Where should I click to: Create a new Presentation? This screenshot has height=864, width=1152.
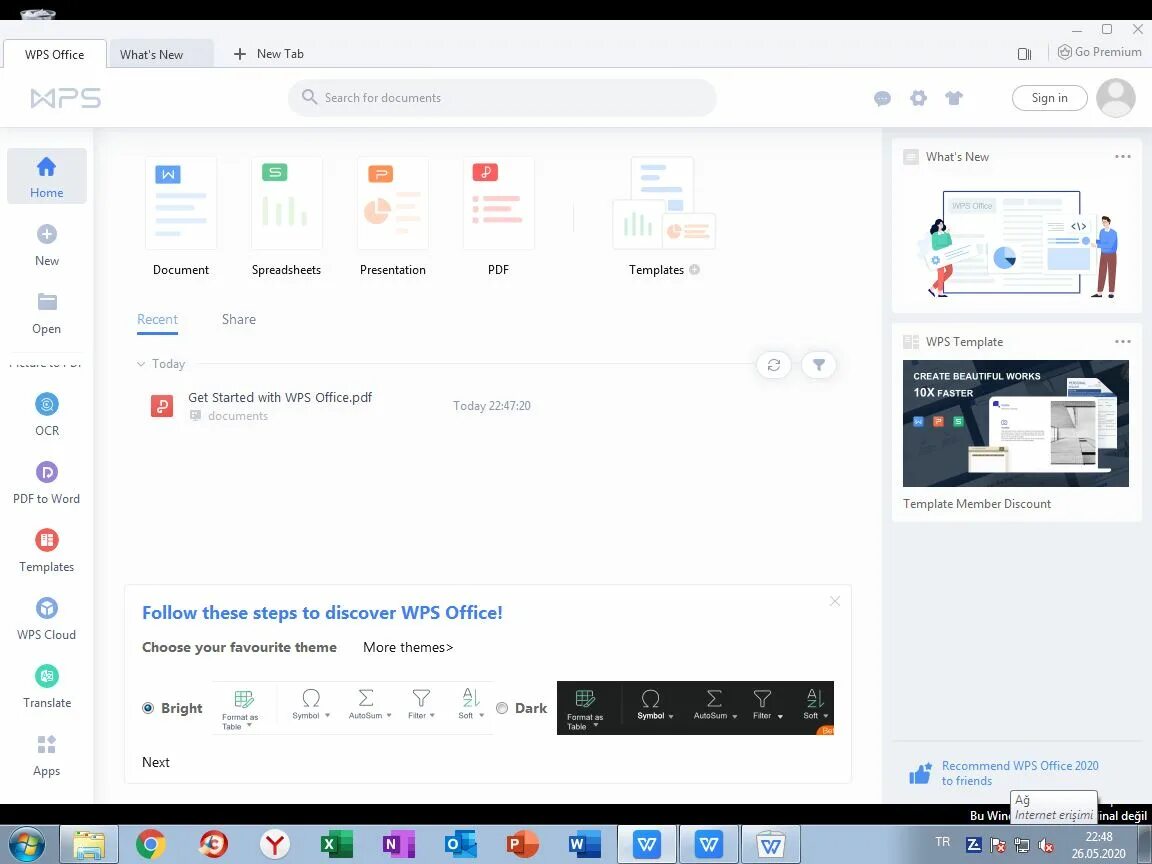392,217
